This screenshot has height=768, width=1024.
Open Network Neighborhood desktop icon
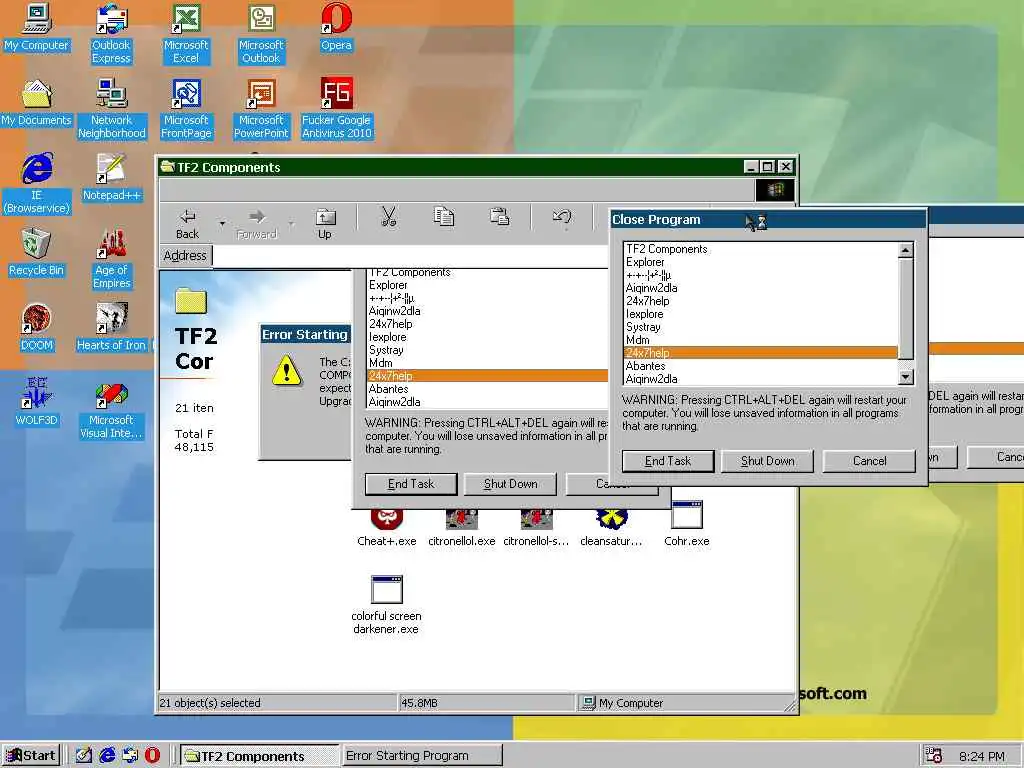point(112,109)
